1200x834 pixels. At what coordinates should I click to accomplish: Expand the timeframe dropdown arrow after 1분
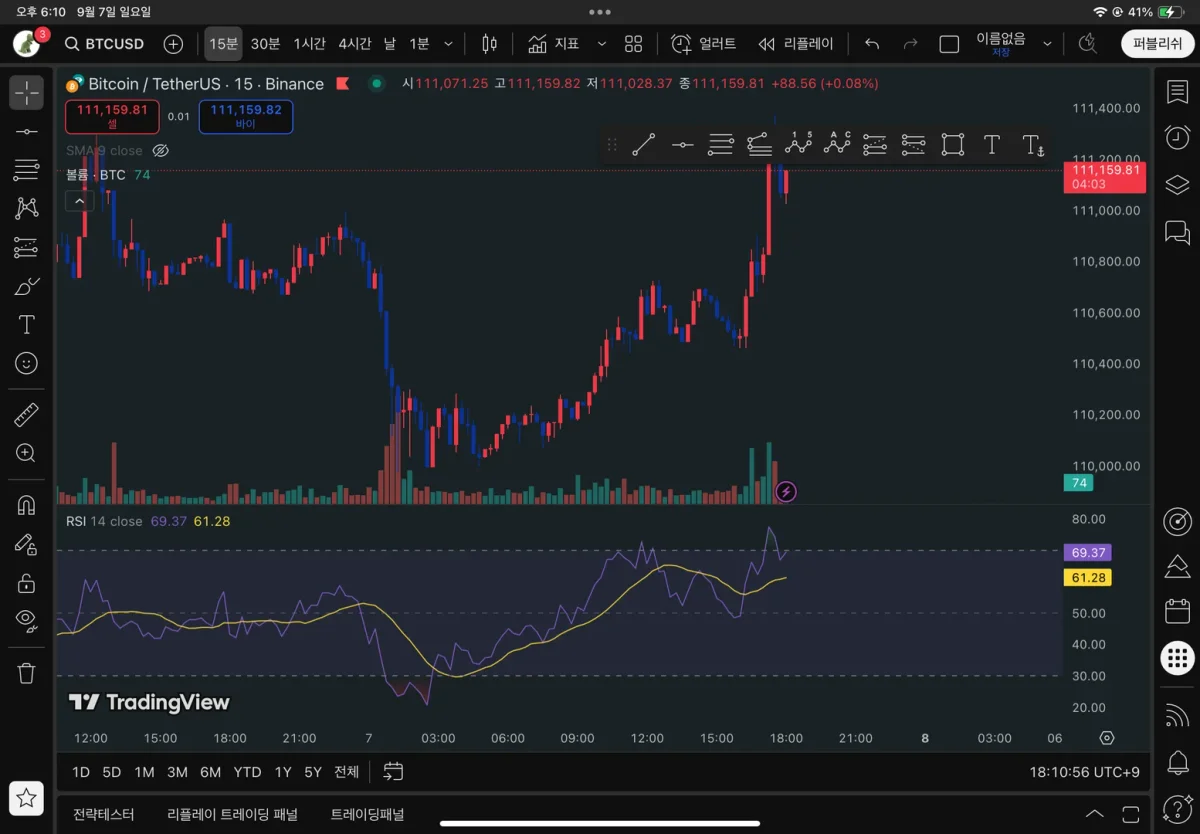point(448,44)
